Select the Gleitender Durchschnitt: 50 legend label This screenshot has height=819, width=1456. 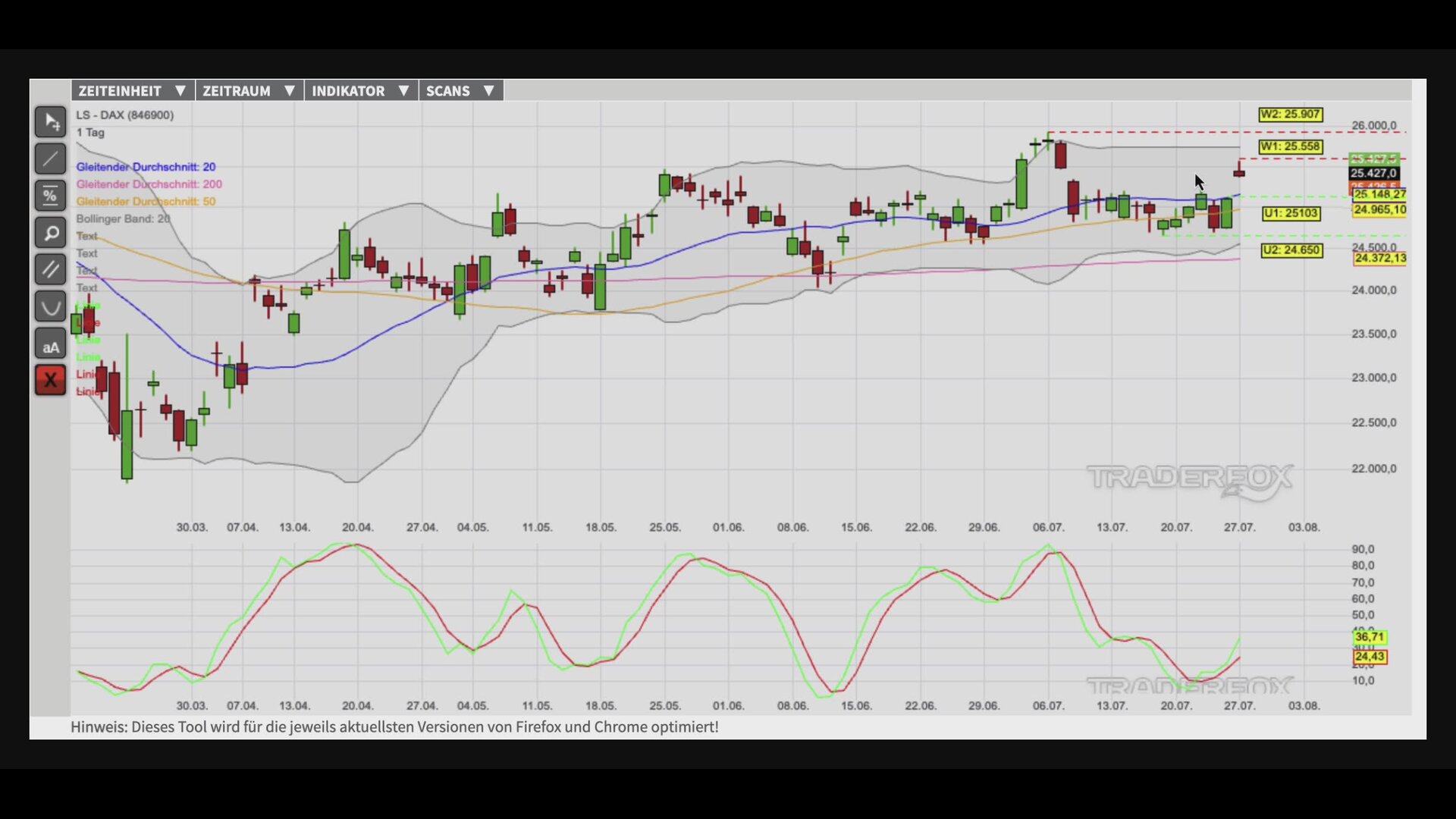click(146, 202)
